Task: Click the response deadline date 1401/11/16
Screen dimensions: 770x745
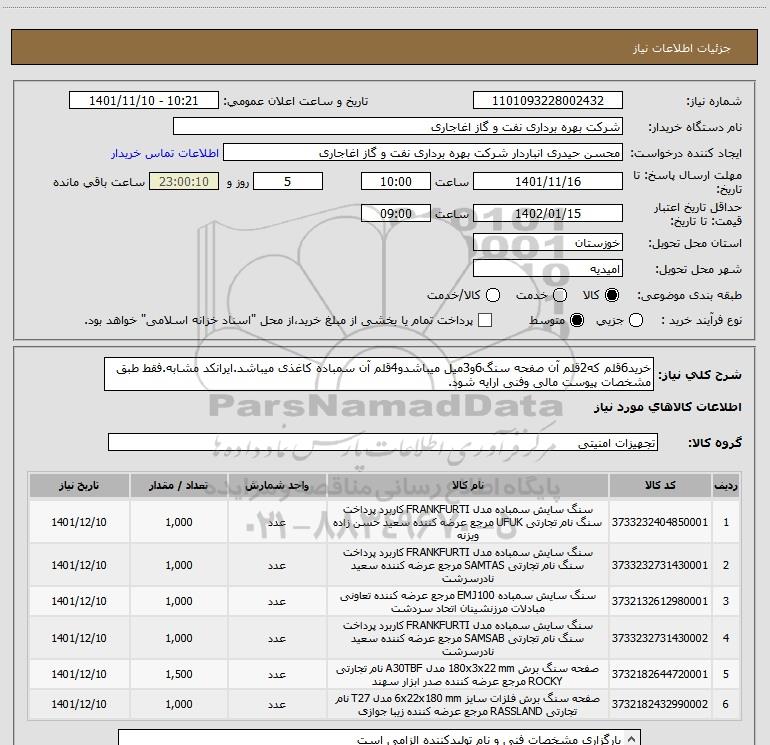Action: point(548,182)
